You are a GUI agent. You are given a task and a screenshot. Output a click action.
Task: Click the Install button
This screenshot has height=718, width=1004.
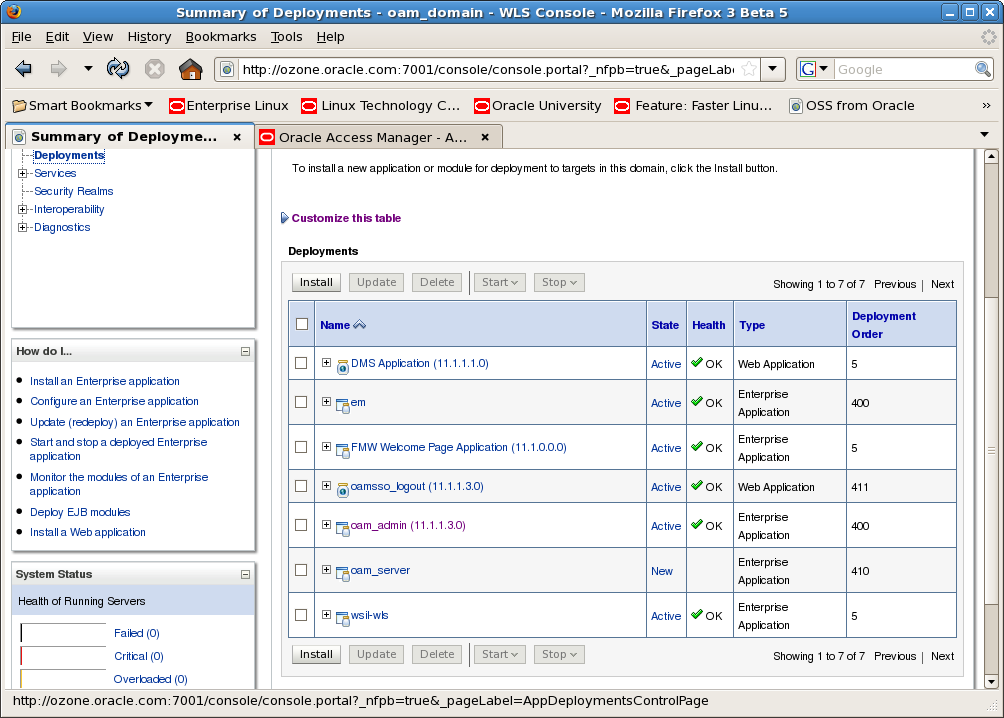pos(316,282)
